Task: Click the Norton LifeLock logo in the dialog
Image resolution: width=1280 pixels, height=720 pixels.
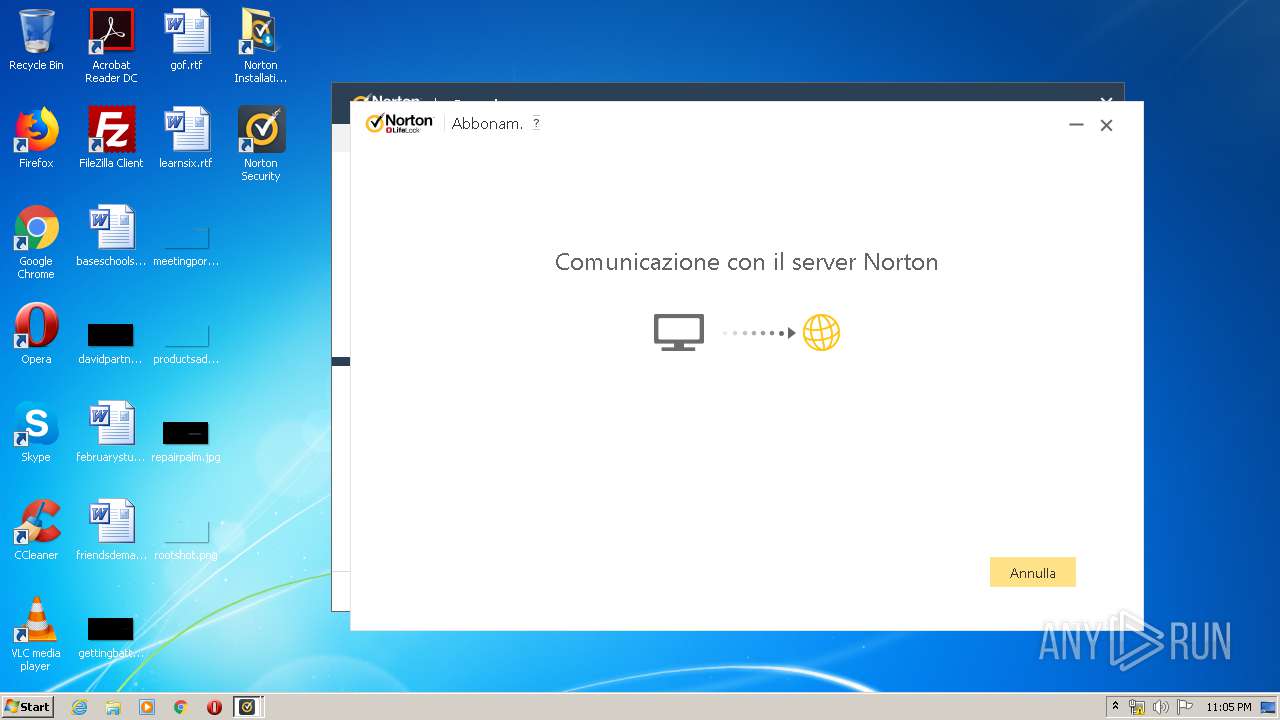Action: pos(399,123)
